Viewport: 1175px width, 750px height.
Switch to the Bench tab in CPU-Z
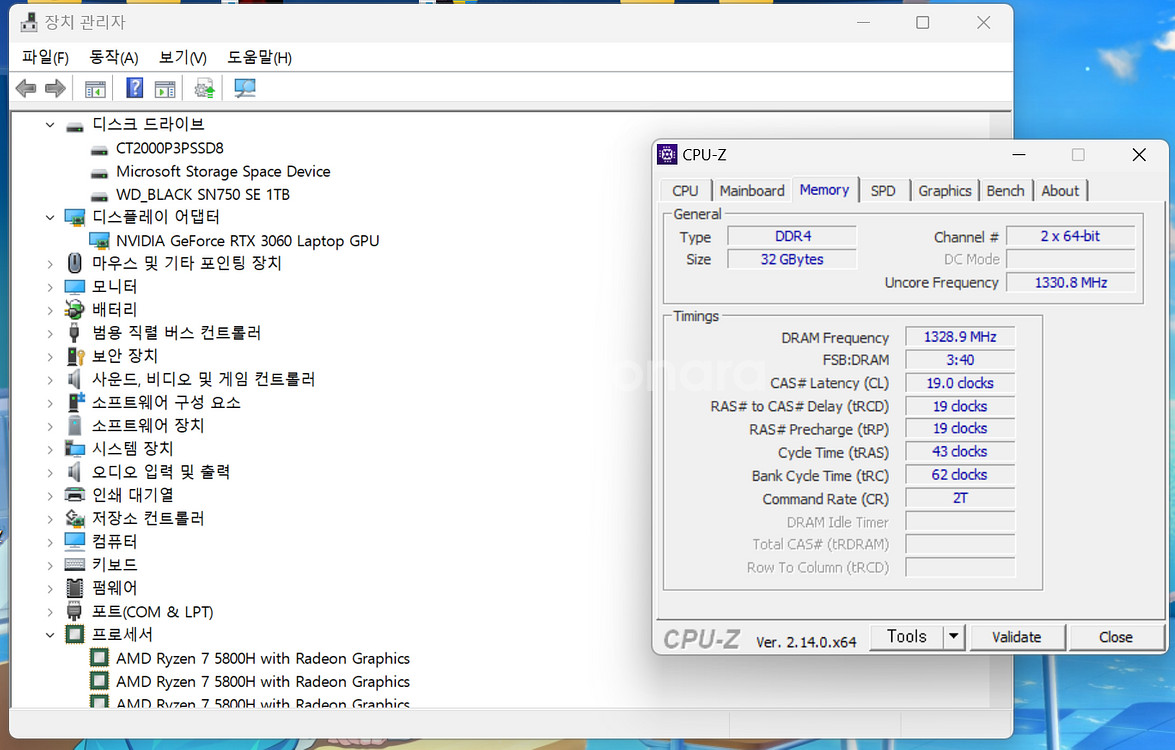(x=1005, y=191)
